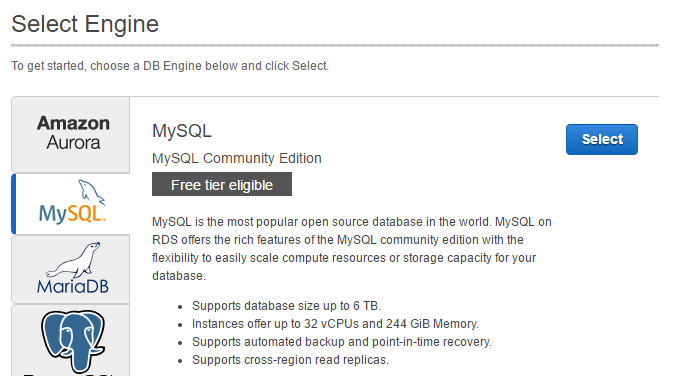
Task: Click the MariaDB wordmark in the sidebar
Action: (73, 286)
